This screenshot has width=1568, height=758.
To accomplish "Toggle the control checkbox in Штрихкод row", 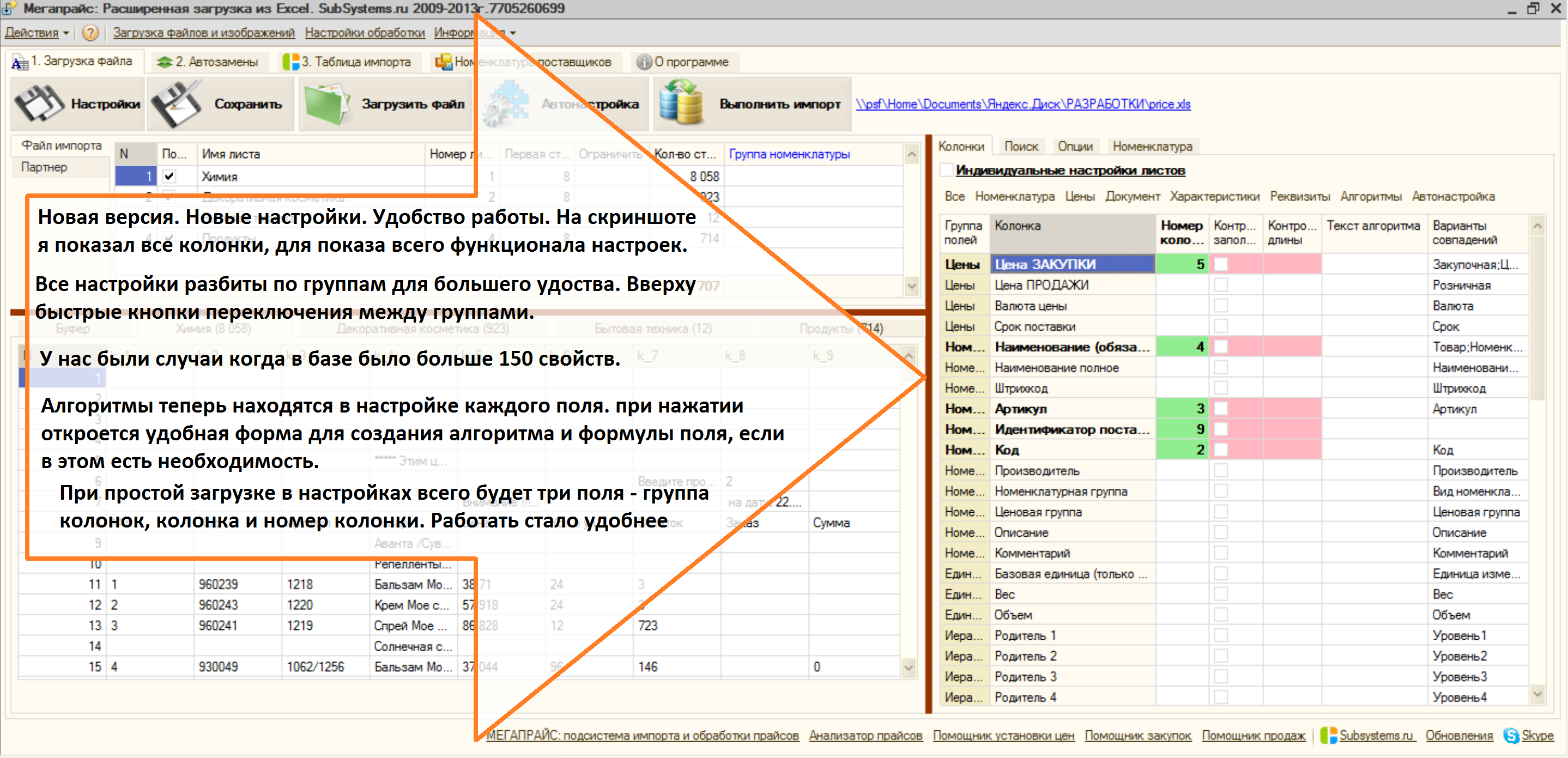I will 1221,388.
